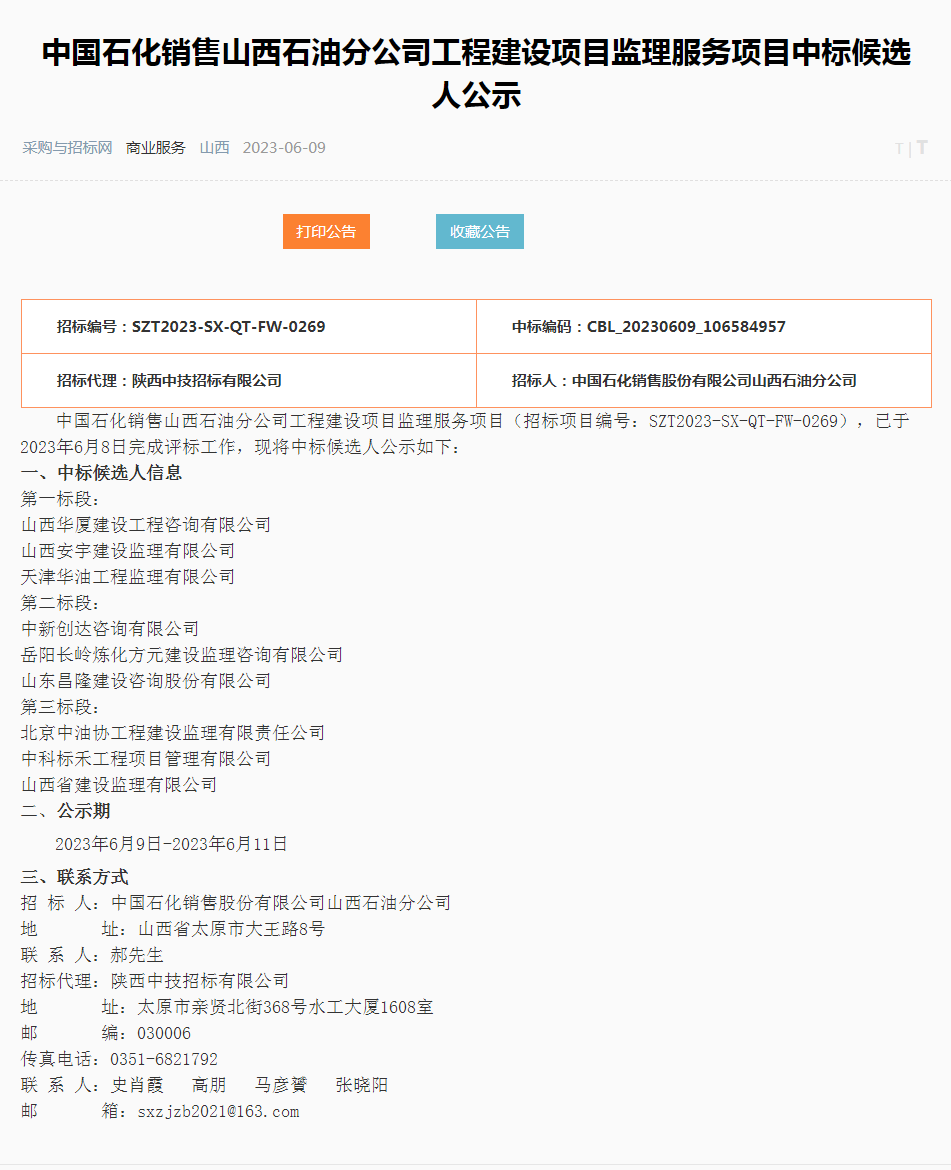This screenshot has width=951, height=1170.
Task: Click the email sxzjzb2021@163.com
Action: [x=219, y=1112]
